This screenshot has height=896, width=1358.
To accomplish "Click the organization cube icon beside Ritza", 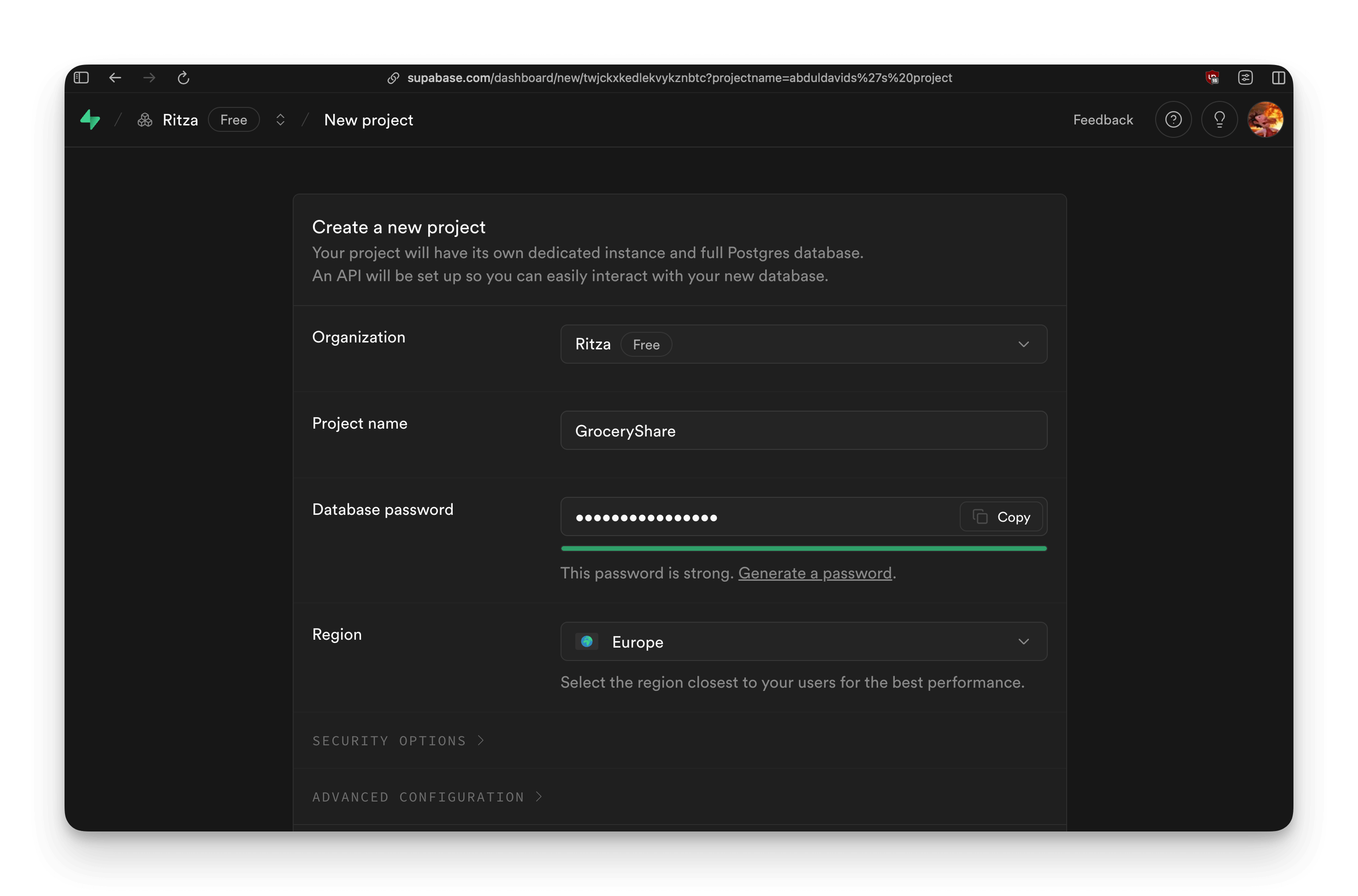I will tap(145, 119).
